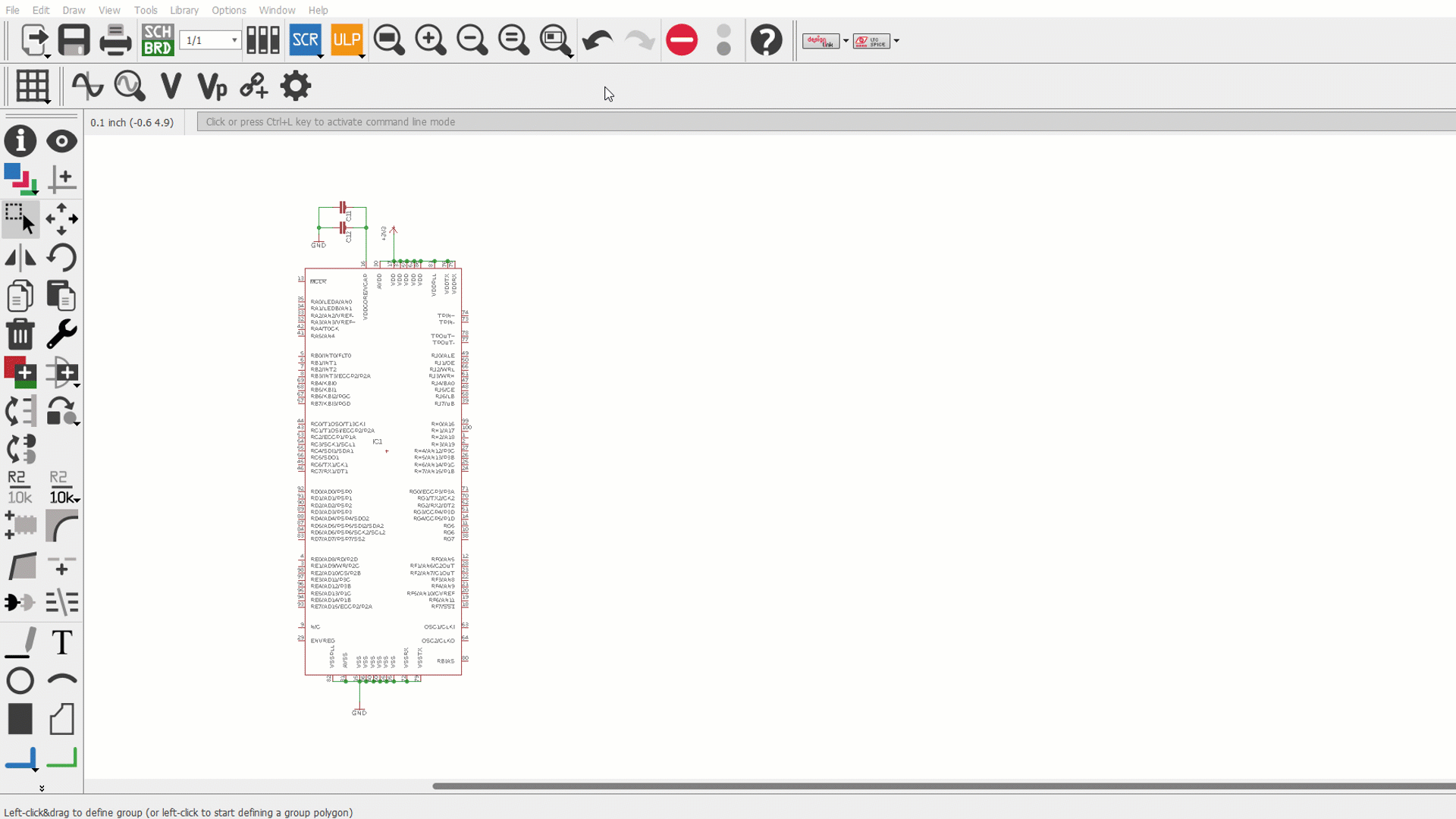This screenshot has width=1456, height=819.
Task: Open the File menu
Action: point(13,10)
